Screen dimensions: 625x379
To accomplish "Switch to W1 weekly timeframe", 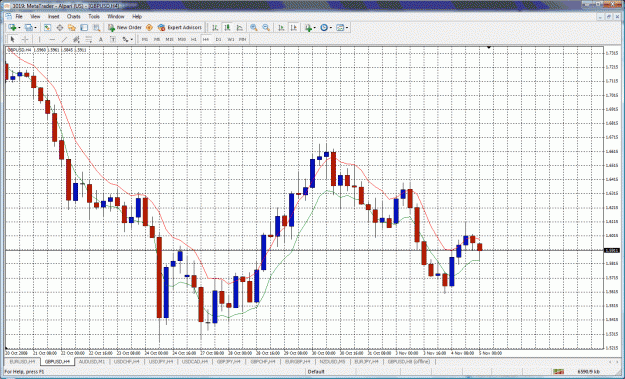I will tap(231, 39).
